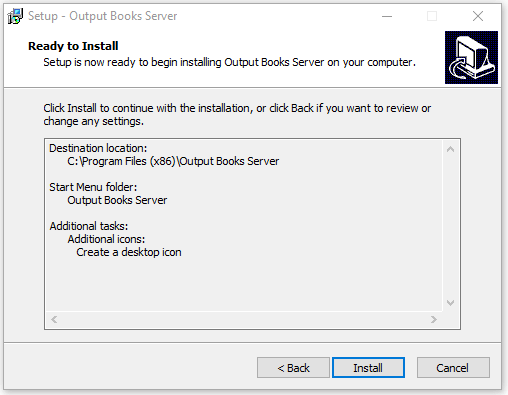
Task: Click the "Create a desktop icon" summary line
Action: pyautogui.click(x=129, y=252)
